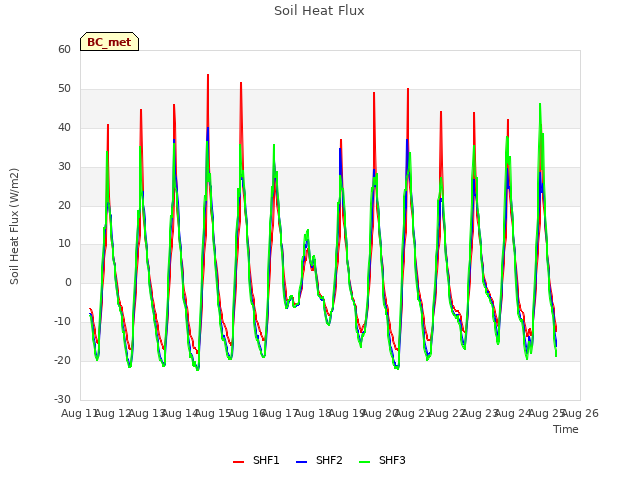Click the Soil Heat Flux (W/m2) axis label
640x480 pixels.
14,226
